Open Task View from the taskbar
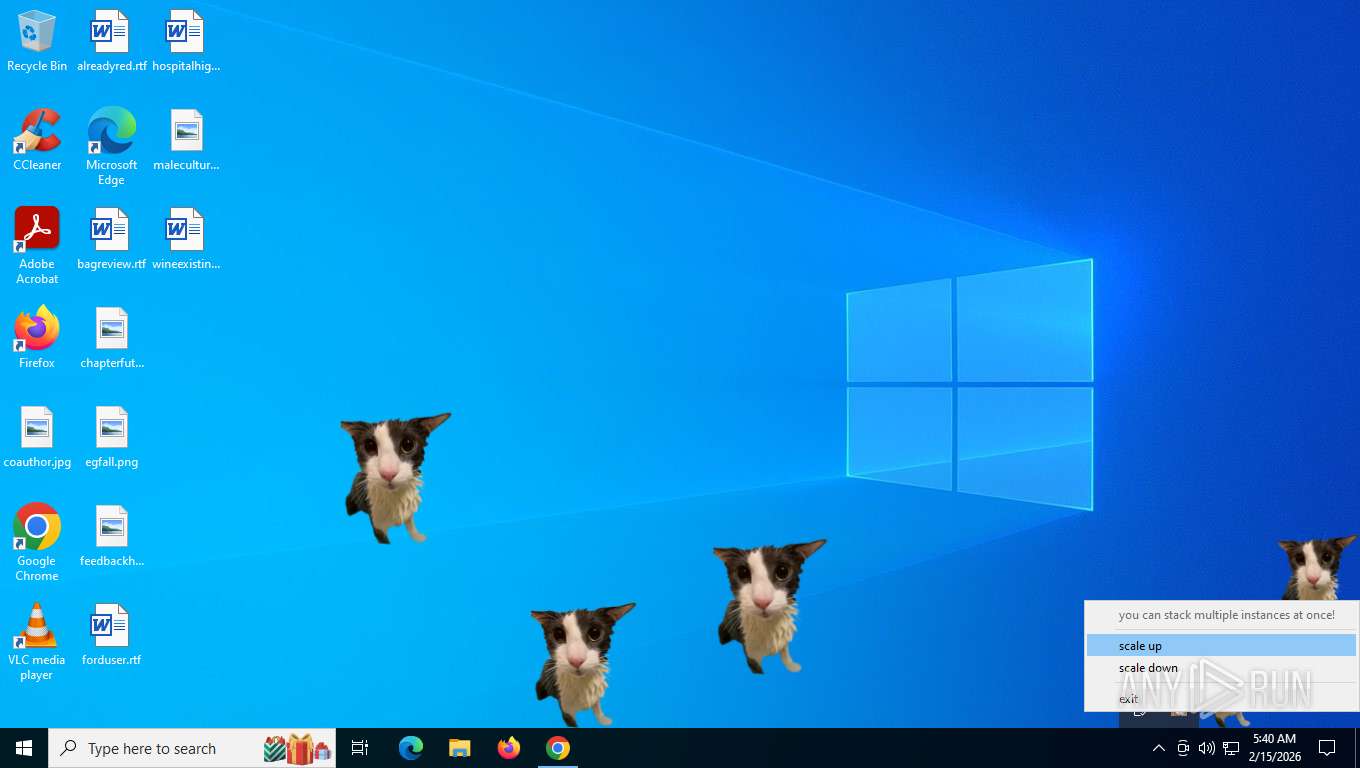The image size is (1360, 768). [360, 748]
